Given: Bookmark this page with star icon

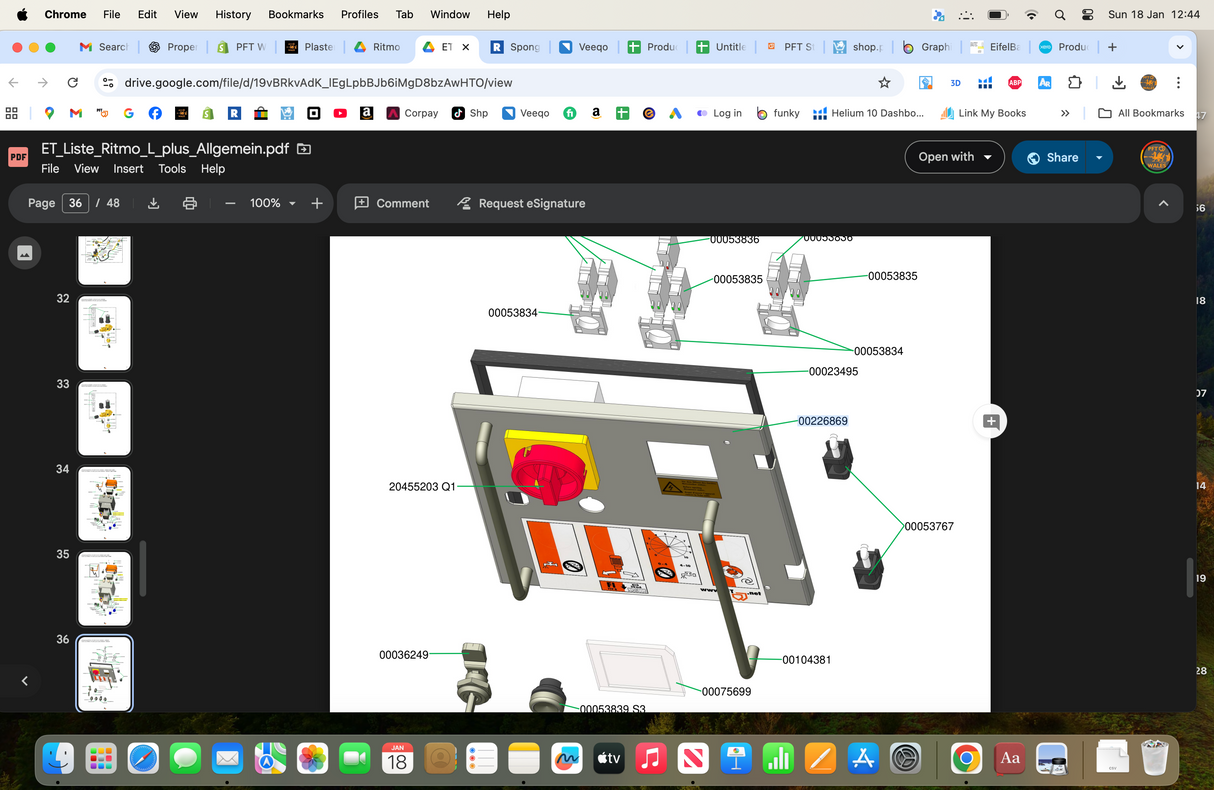Looking at the screenshot, I should pos(884,82).
